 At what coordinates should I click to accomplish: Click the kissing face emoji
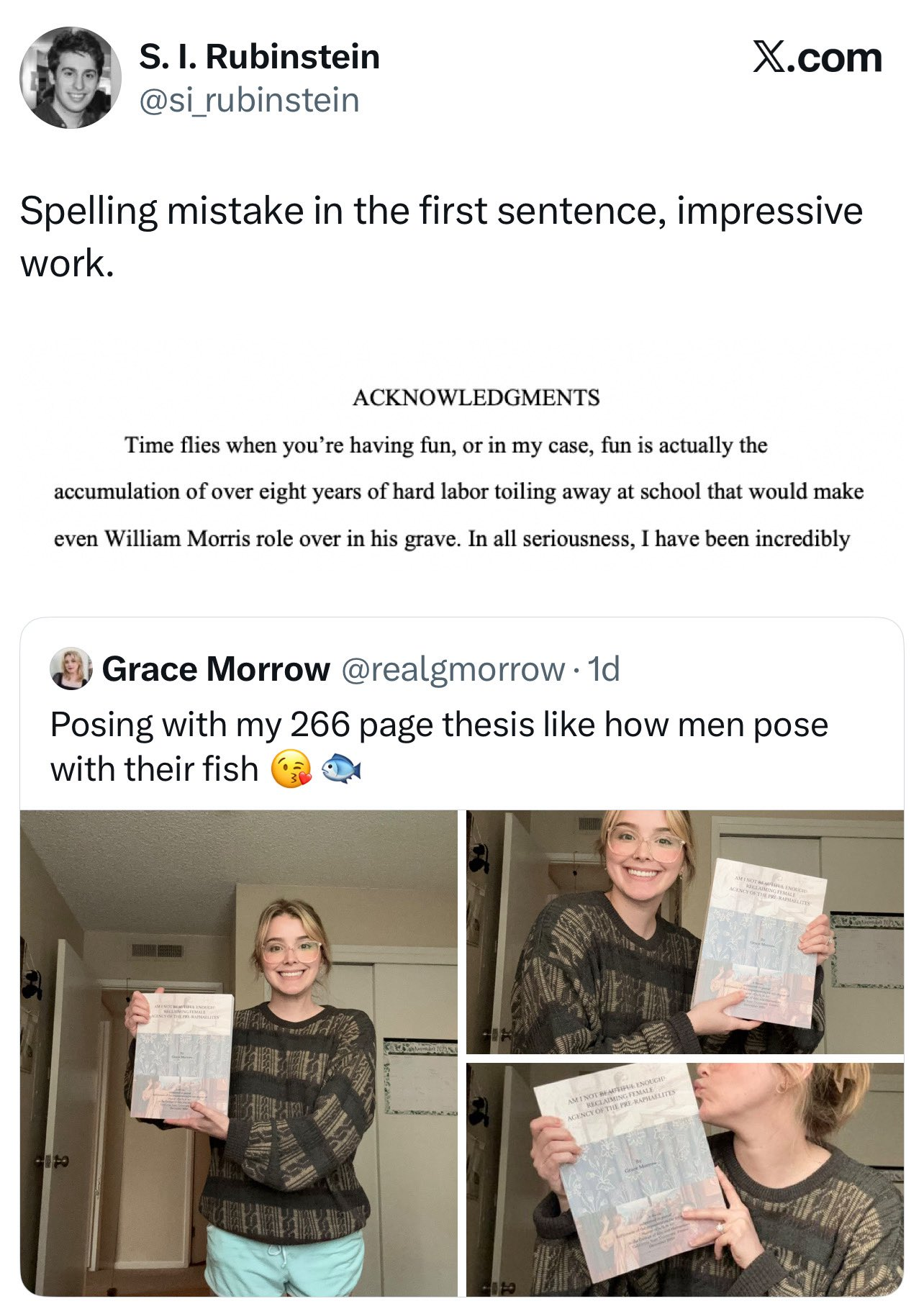291,769
